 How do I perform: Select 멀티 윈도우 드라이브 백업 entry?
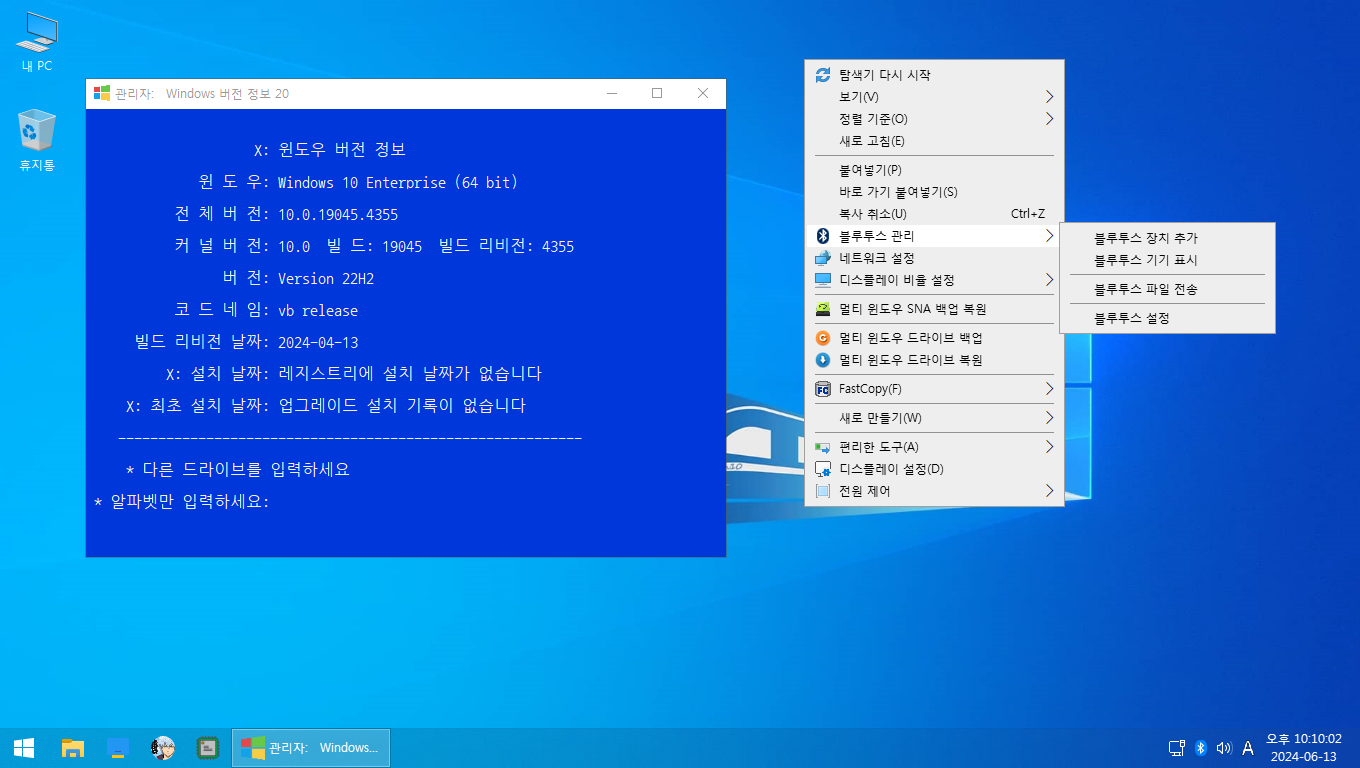pyautogui.click(x=934, y=338)
